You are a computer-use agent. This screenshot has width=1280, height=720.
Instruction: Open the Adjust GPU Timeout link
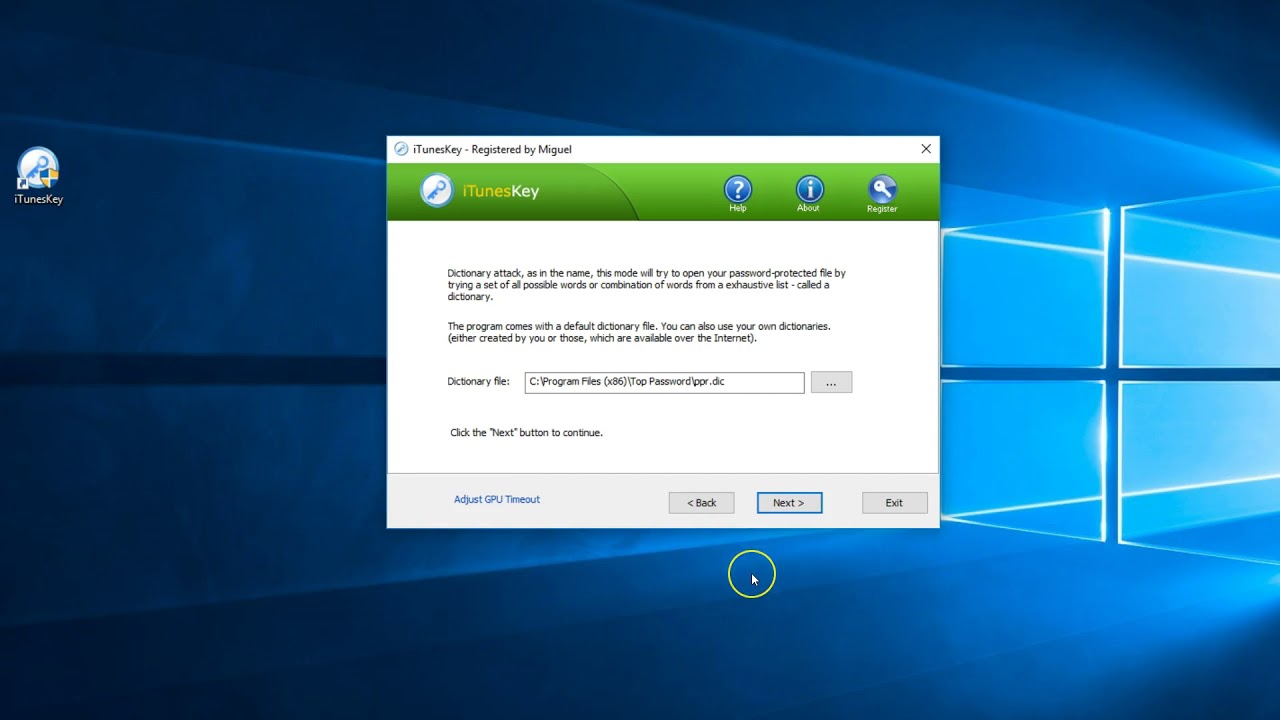497,499
